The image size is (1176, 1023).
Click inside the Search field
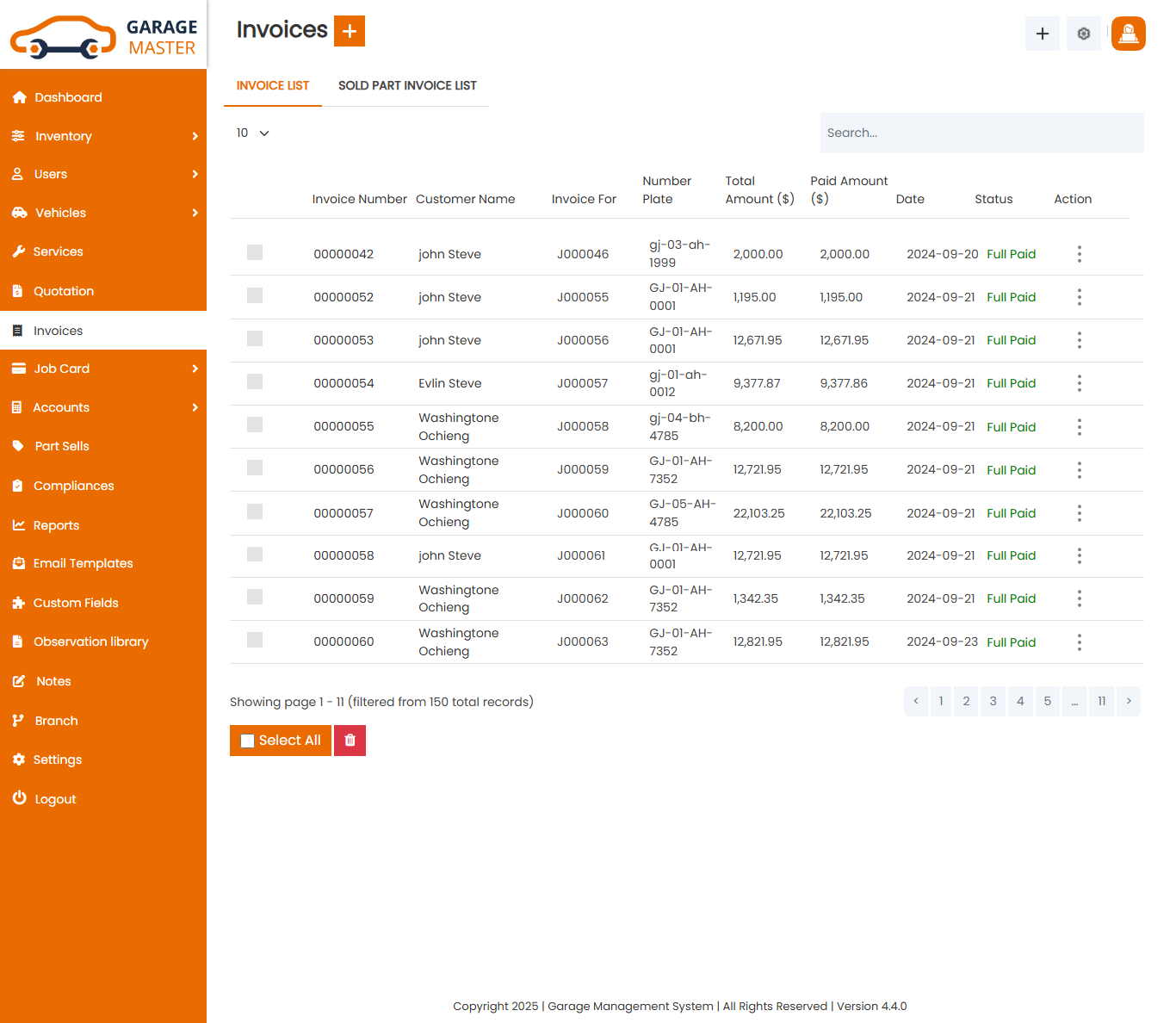981,133
